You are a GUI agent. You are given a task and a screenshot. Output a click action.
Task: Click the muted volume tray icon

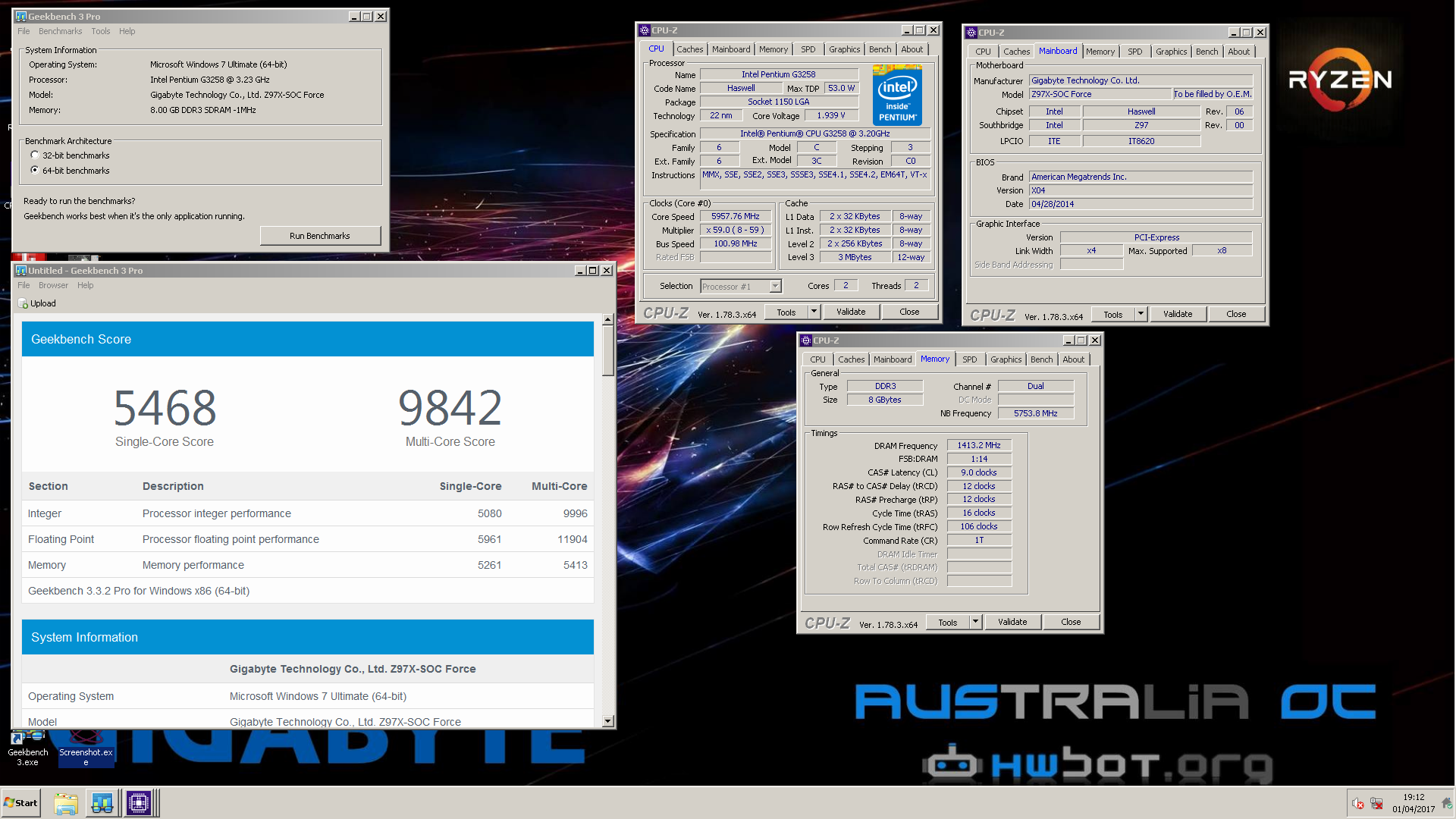pyautogui.click(x=1358, y=804)
